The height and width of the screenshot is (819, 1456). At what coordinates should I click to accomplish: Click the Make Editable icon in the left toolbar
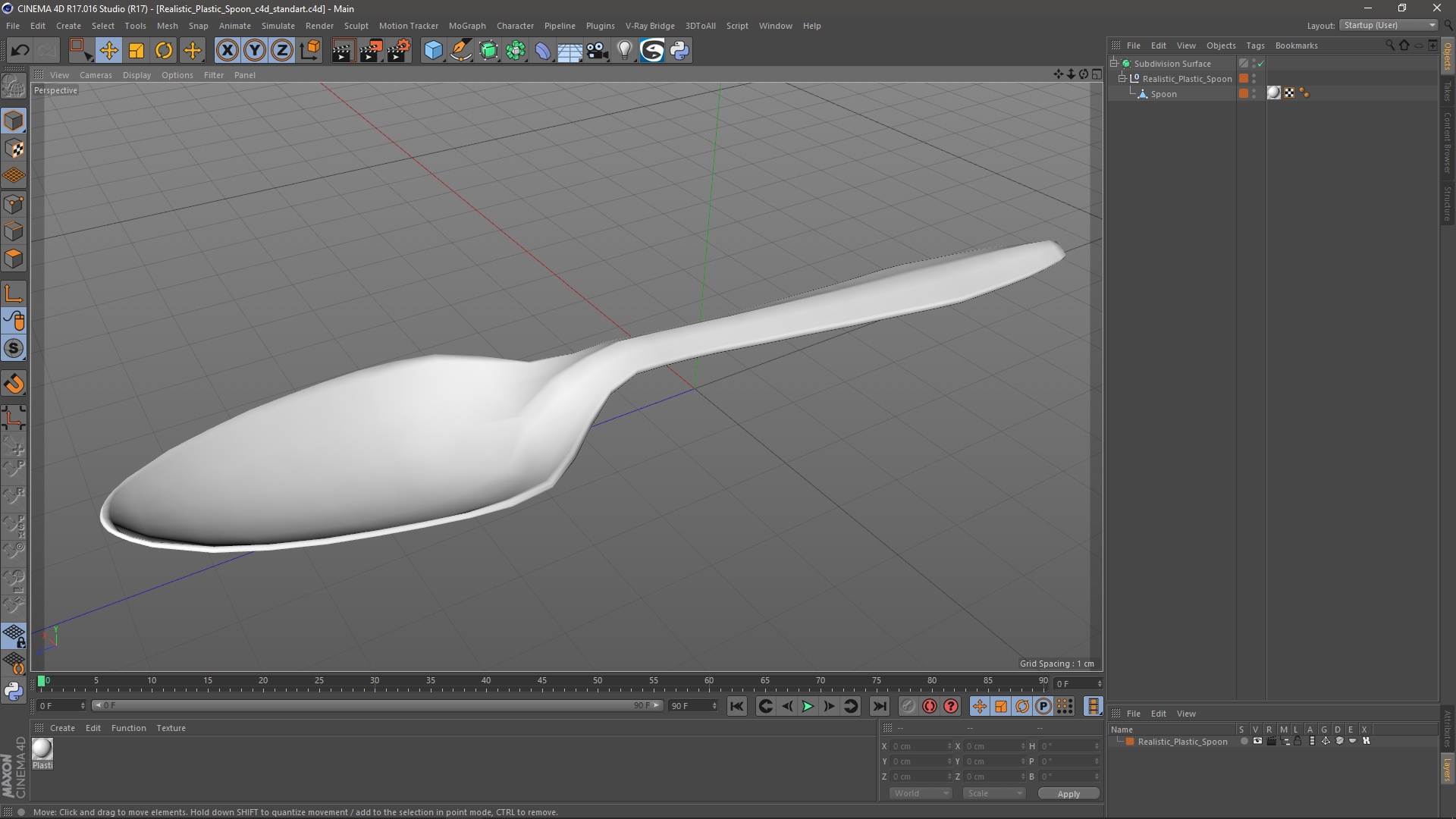14,86
